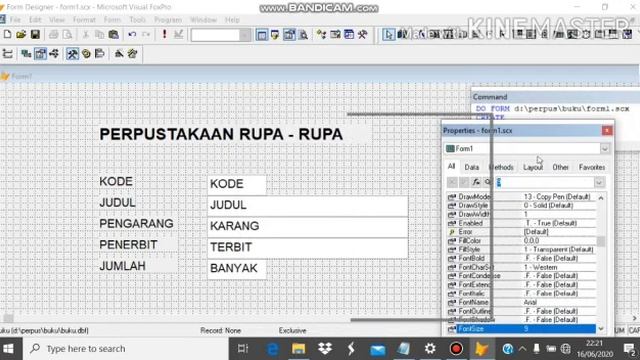This screenshot has height=360, width=640.
Task: Select the DrawStyle property row
Action: point(521,206)
